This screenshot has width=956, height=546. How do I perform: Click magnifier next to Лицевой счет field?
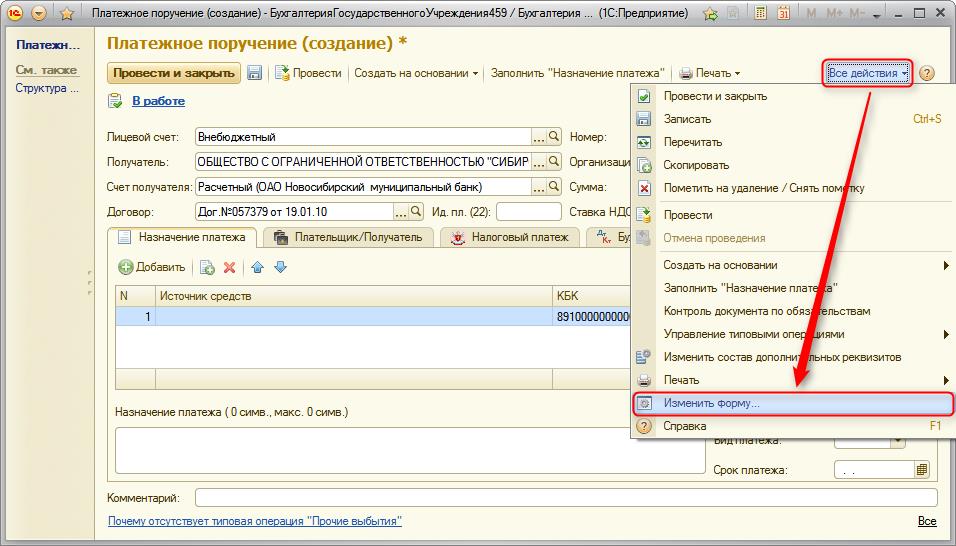pos(554,136)
